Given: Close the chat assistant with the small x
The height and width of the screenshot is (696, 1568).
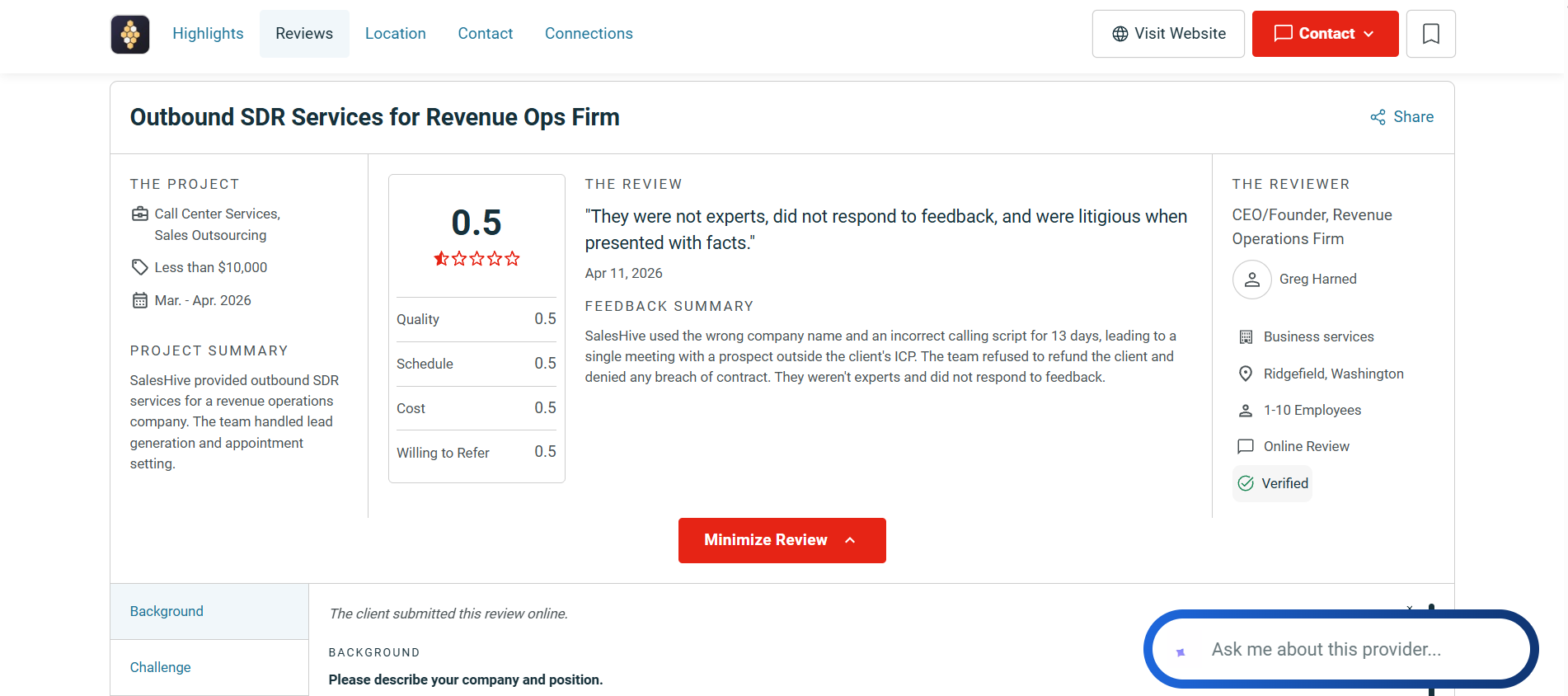Looking at the screenshot, I should coord(1410,609).
